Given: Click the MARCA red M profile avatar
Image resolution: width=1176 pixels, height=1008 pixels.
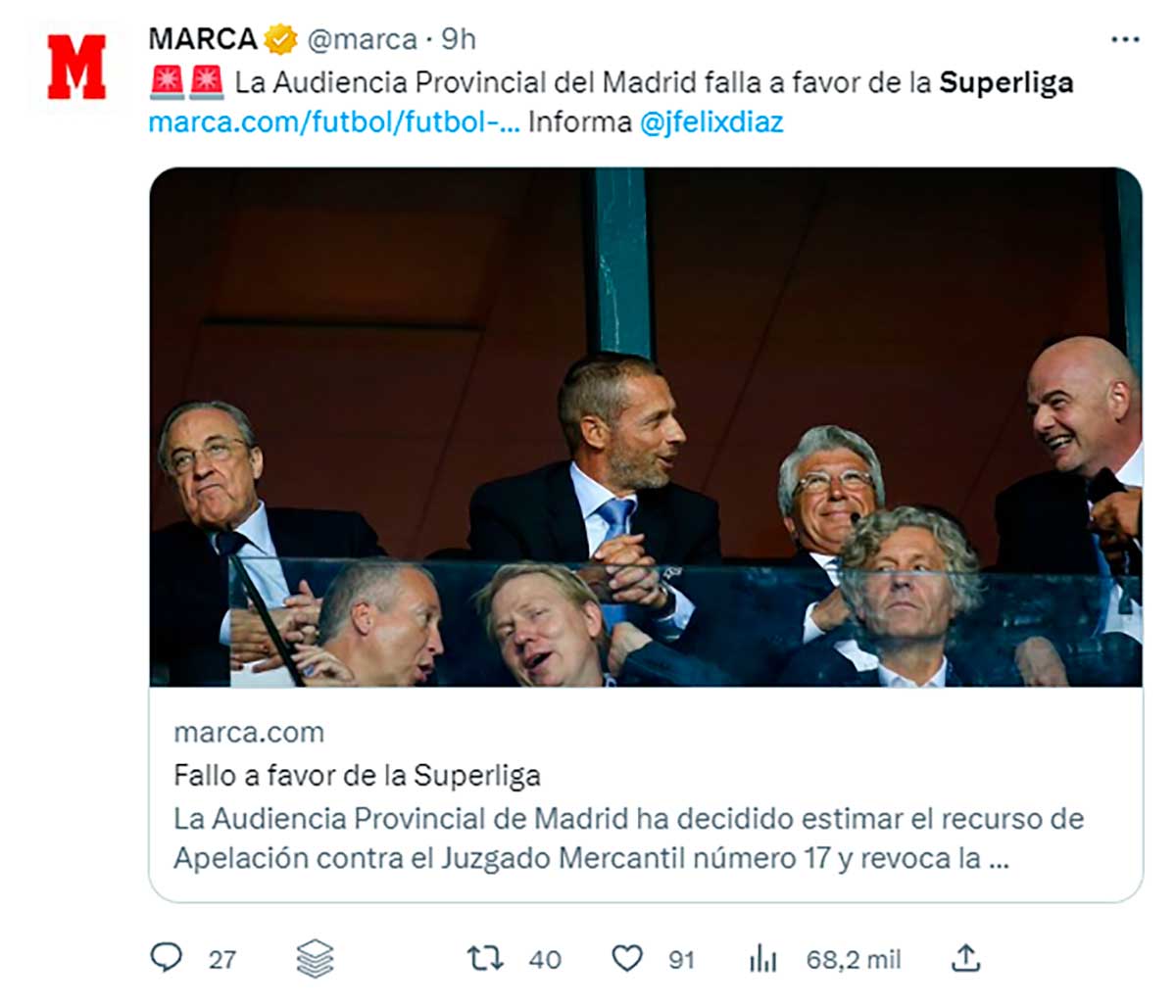Looking at the screenshot, I should [76, 68].
